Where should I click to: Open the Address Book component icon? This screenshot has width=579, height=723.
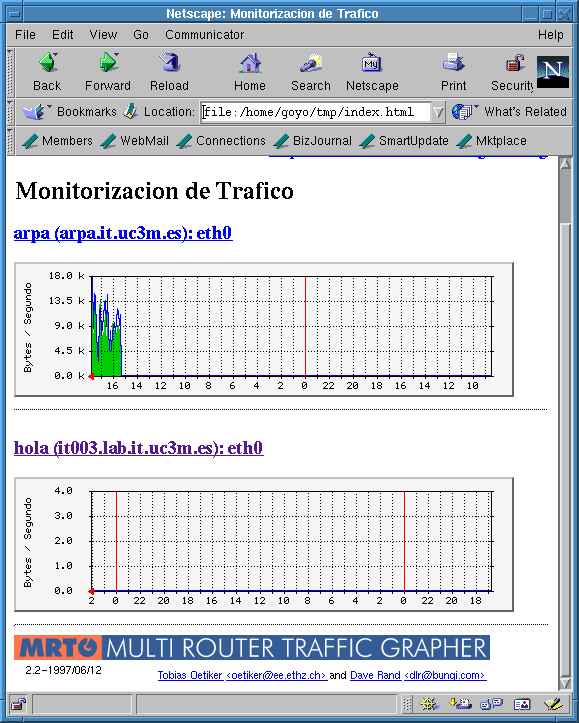[x=522, y=704]
